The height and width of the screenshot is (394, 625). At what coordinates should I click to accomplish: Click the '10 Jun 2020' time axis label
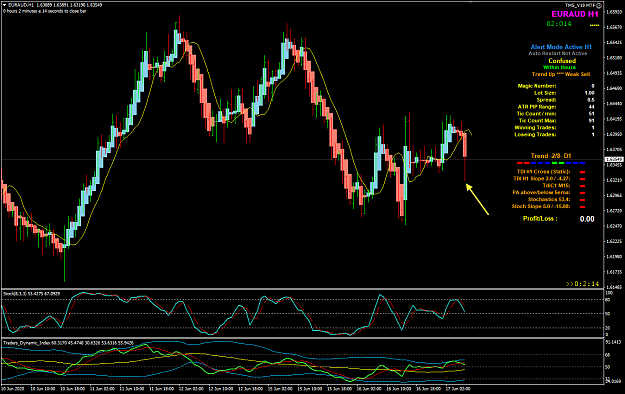coord(13,388)
